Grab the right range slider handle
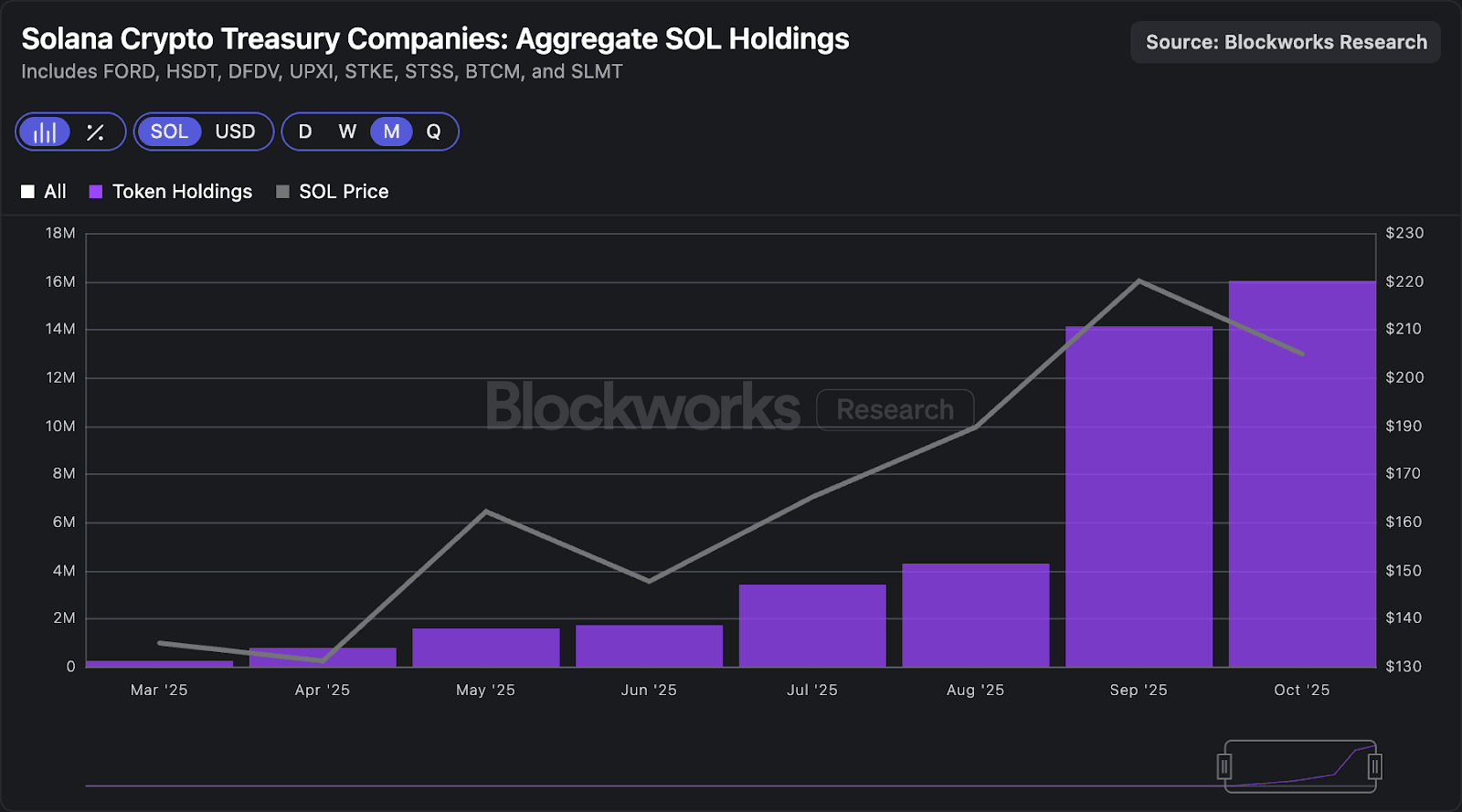Image resolution: width=1462 pixels, height=812 pixels. 1374,766
